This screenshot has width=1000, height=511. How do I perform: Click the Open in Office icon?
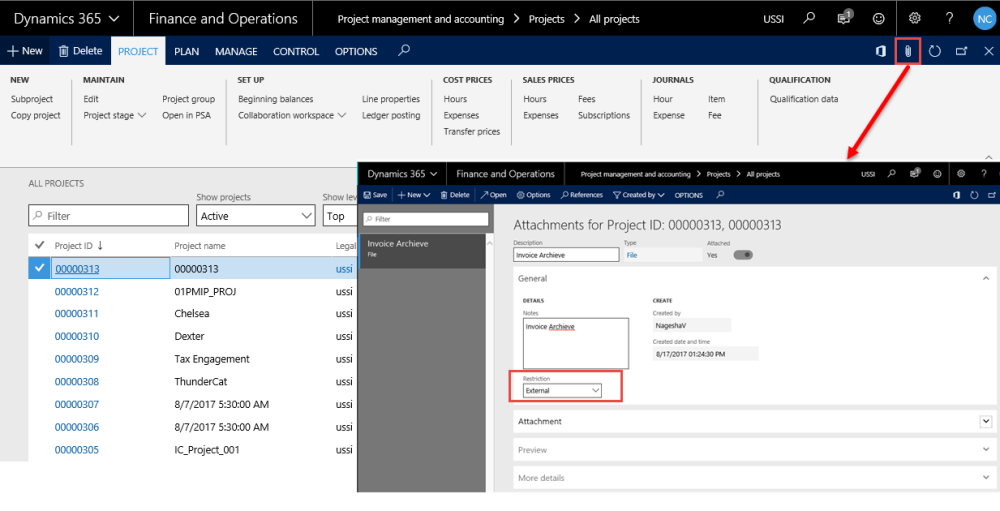coord(881,51)
